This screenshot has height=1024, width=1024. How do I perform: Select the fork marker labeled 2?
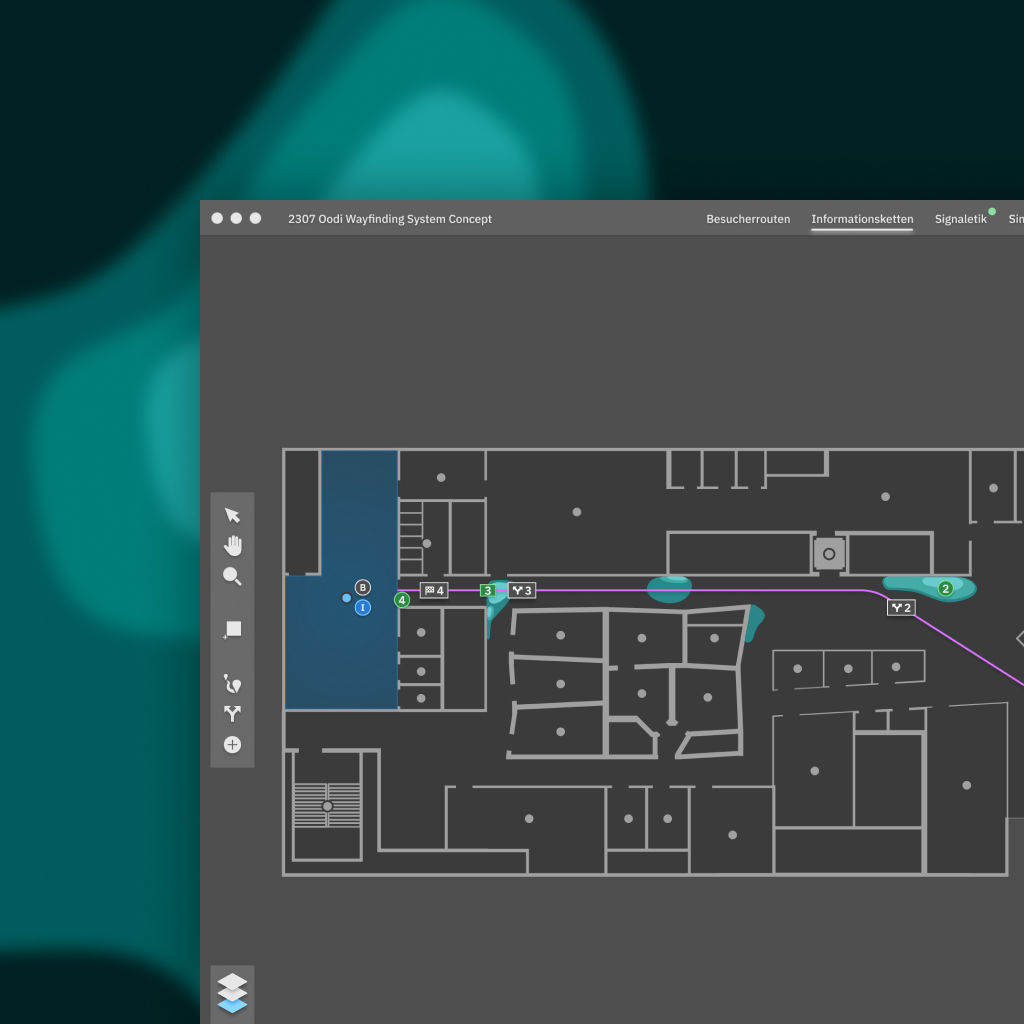901,608
